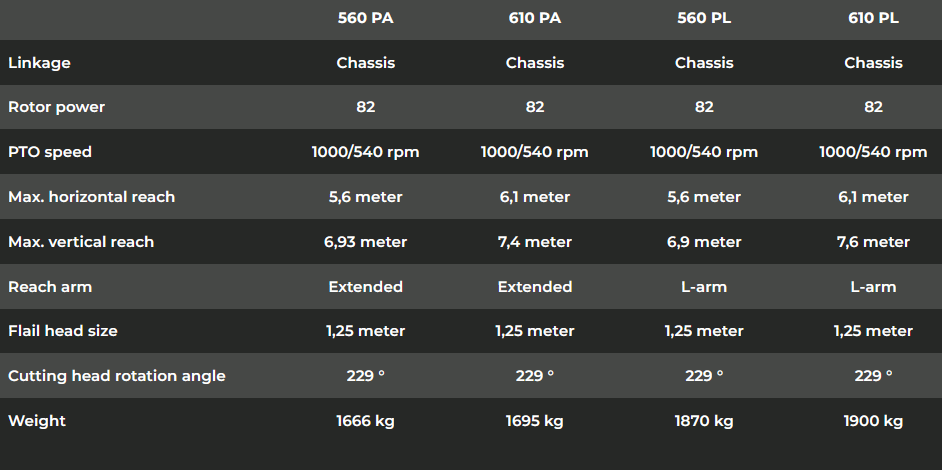Click the Rotor power row label

[56, 107]
